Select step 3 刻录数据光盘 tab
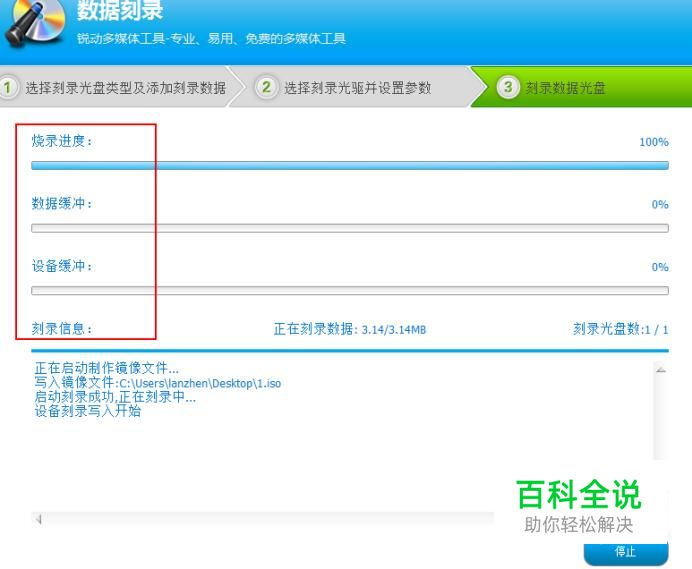Screen dimensions: 692x569 tap(583, 87)
